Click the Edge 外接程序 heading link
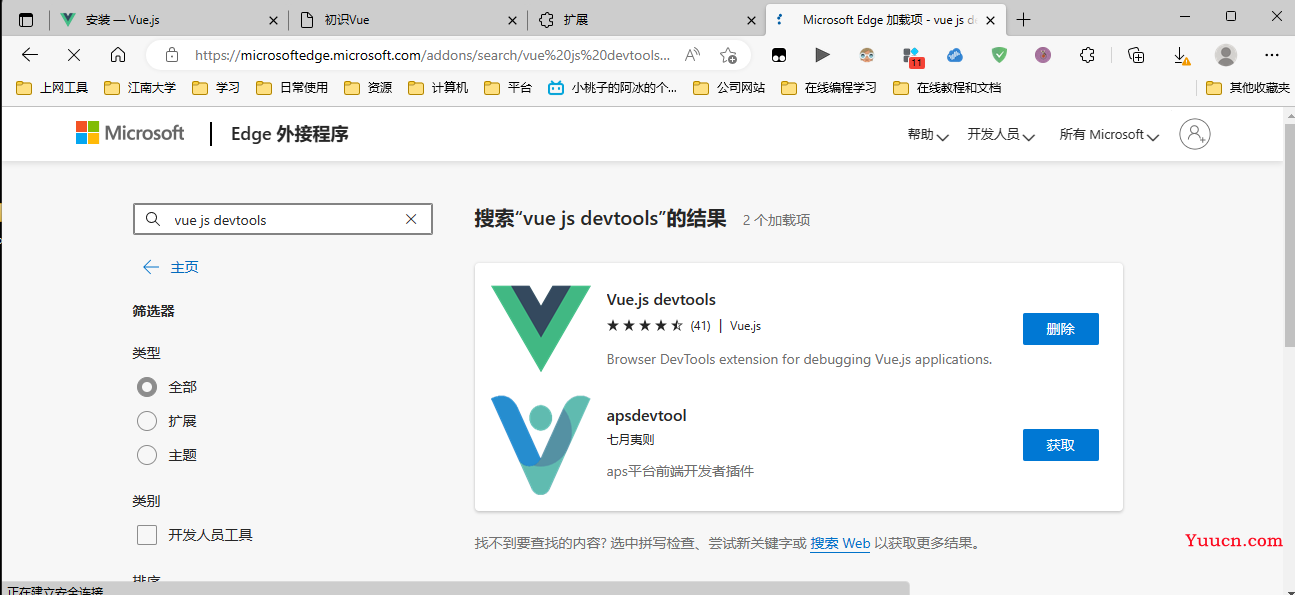The image size is (1295, 595). [290, 134]
